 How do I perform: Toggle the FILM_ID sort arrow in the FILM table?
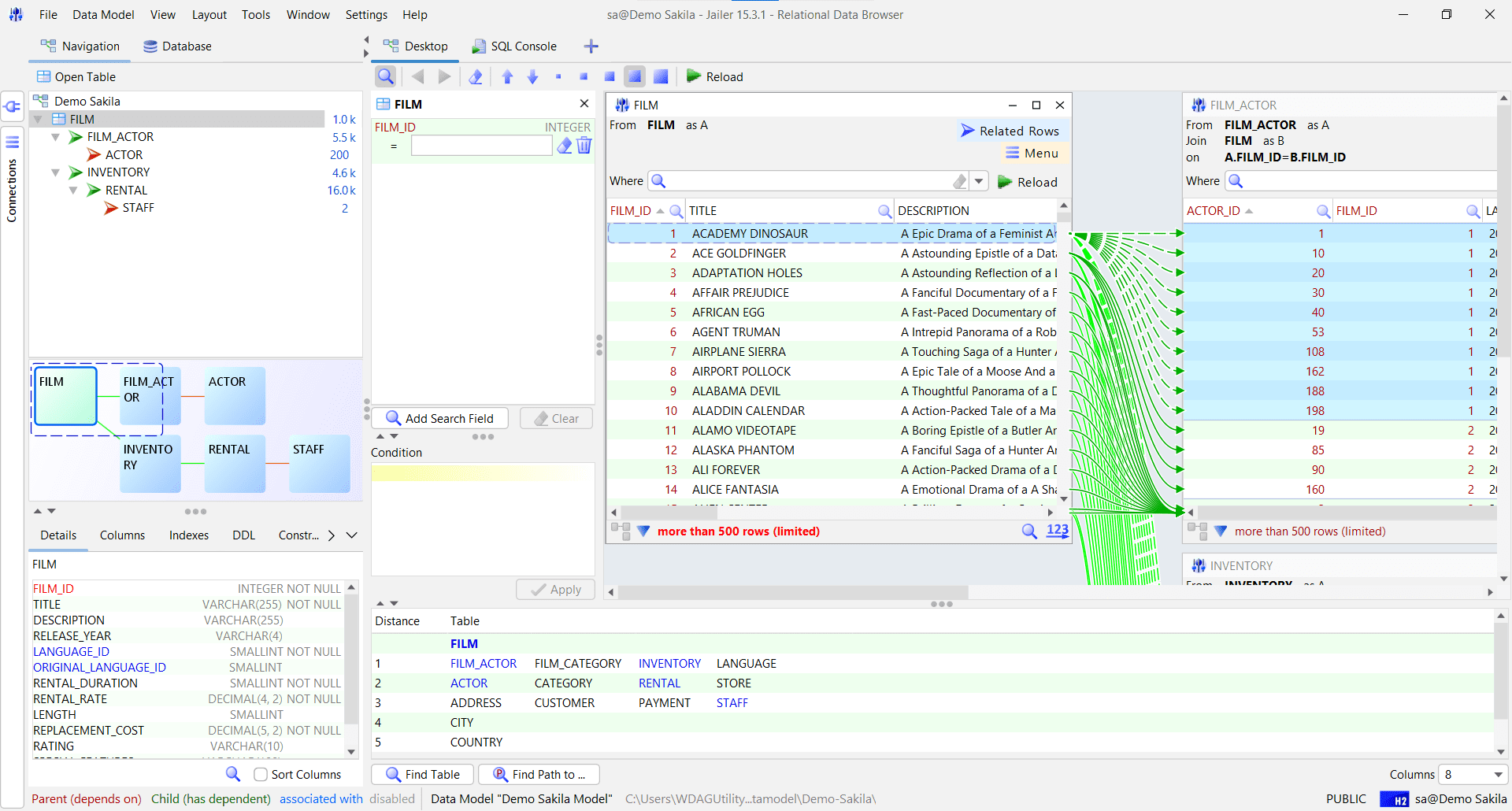pos(660,211)
